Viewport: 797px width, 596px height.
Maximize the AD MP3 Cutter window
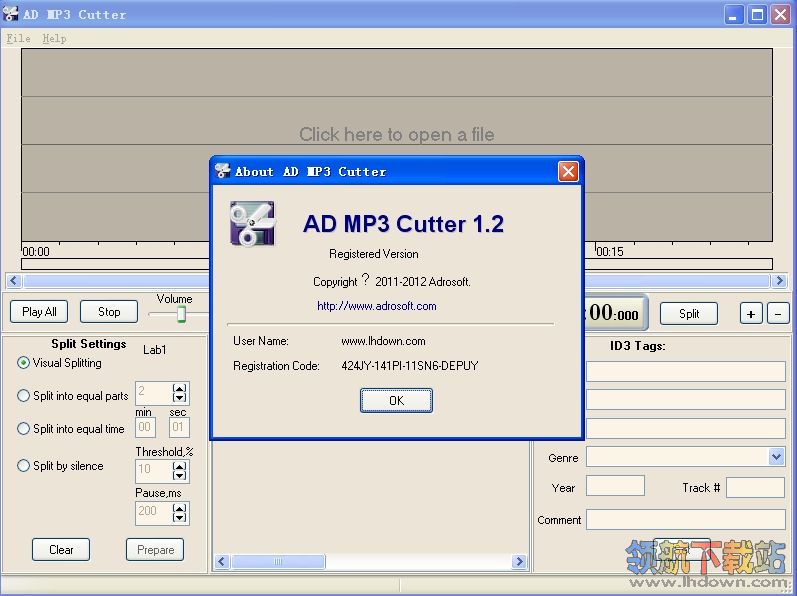757,14
